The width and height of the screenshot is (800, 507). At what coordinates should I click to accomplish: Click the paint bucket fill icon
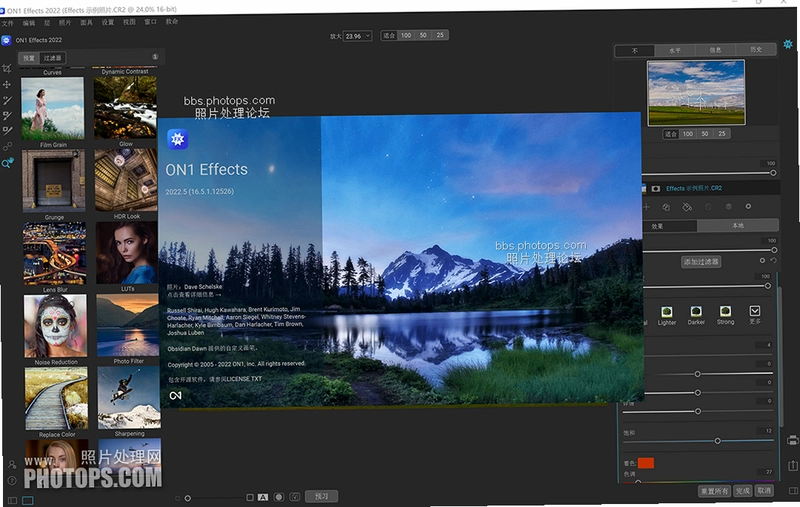(687, 207)
